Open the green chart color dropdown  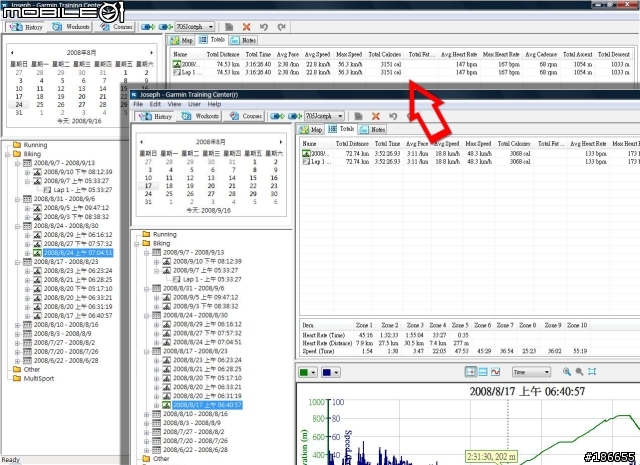(x=308, y=372)
